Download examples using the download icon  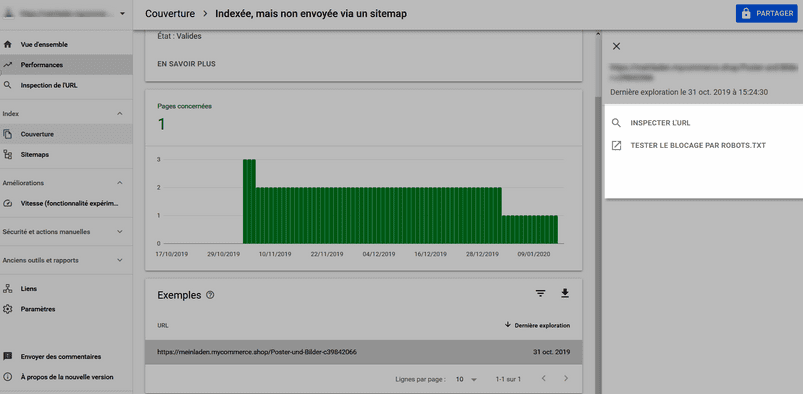coord(565,293)
